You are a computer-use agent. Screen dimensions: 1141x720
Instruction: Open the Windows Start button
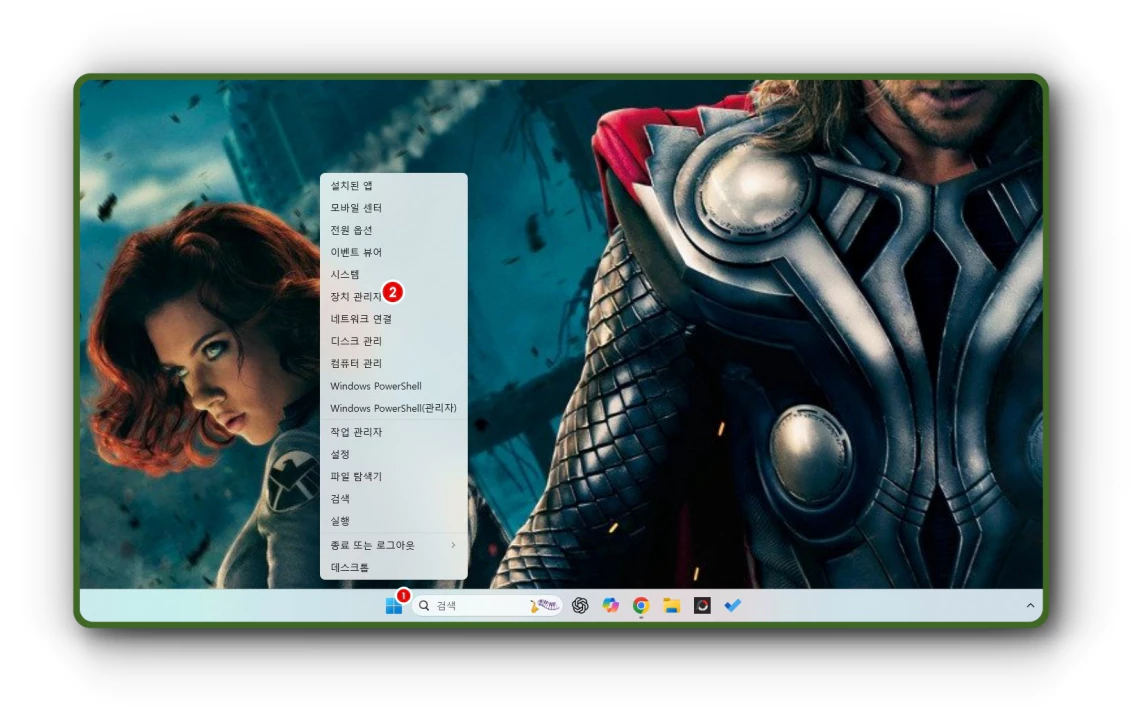394,606
